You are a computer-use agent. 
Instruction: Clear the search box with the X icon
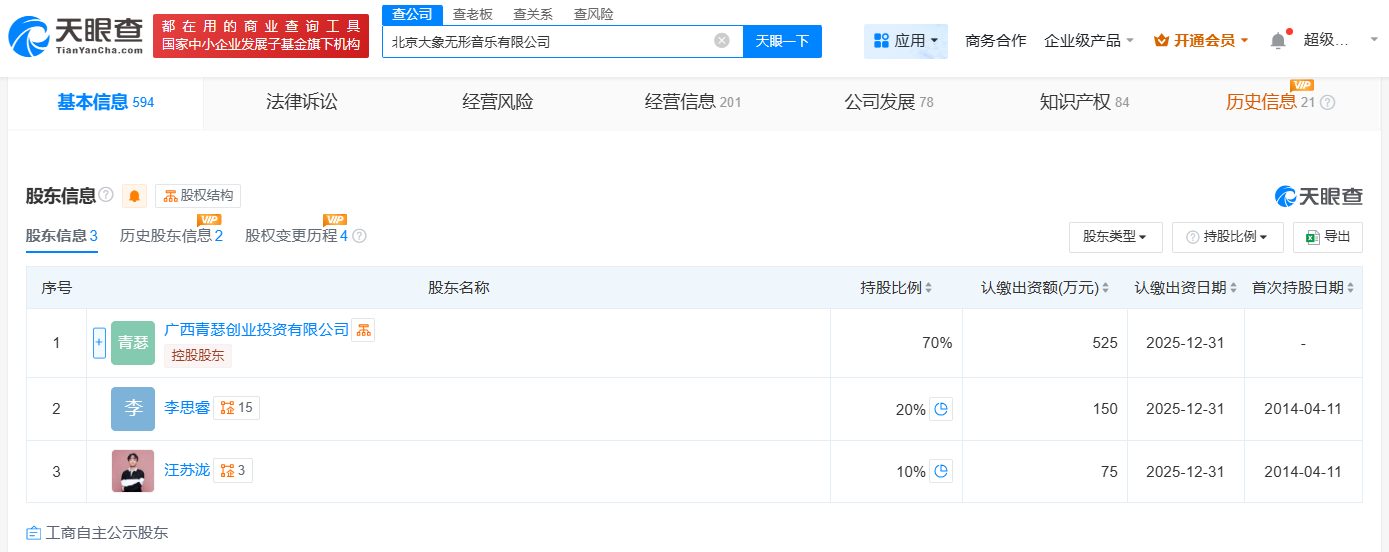(x=722, y=41)
